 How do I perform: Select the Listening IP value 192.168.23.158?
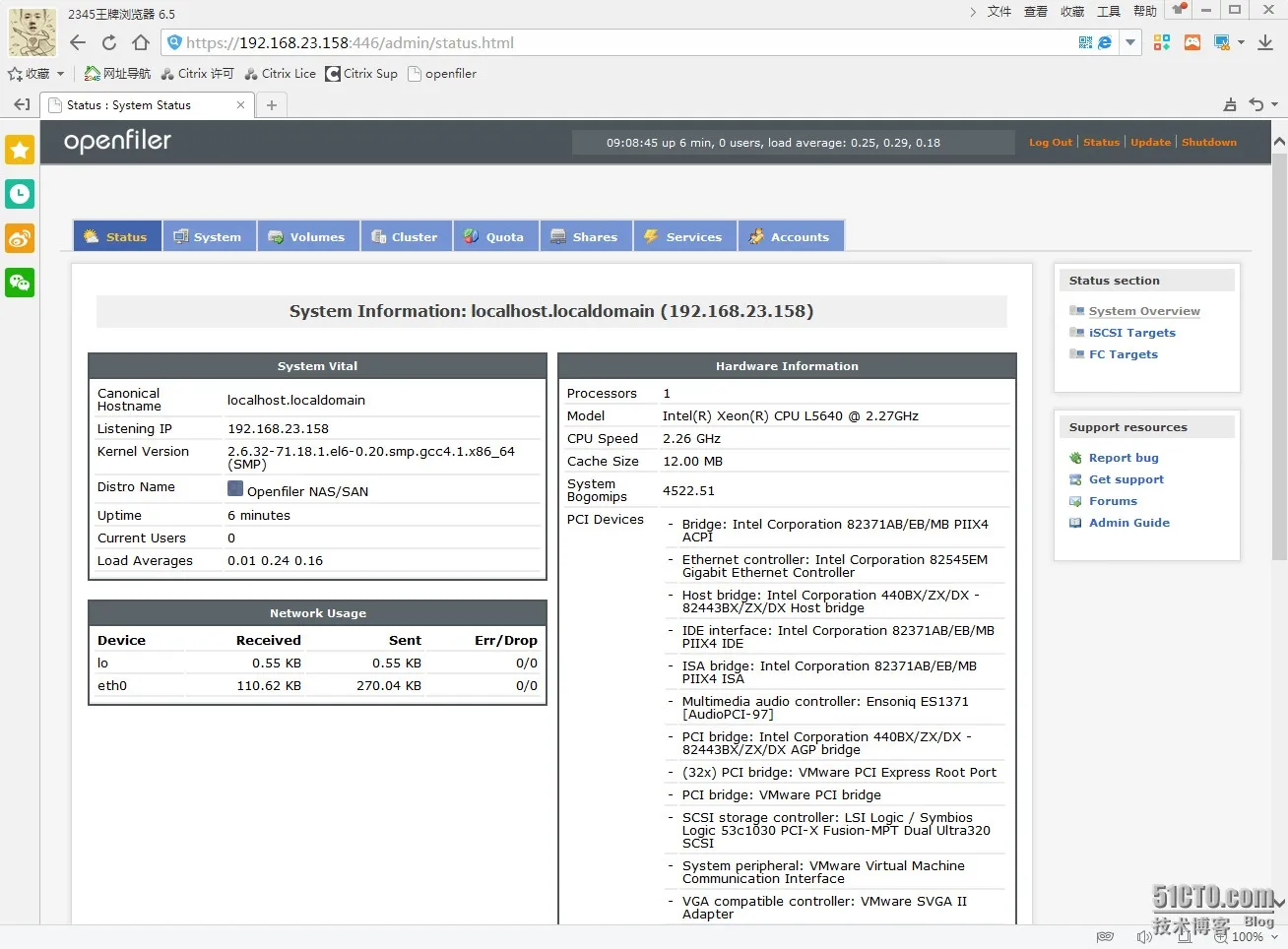[278, 428]
